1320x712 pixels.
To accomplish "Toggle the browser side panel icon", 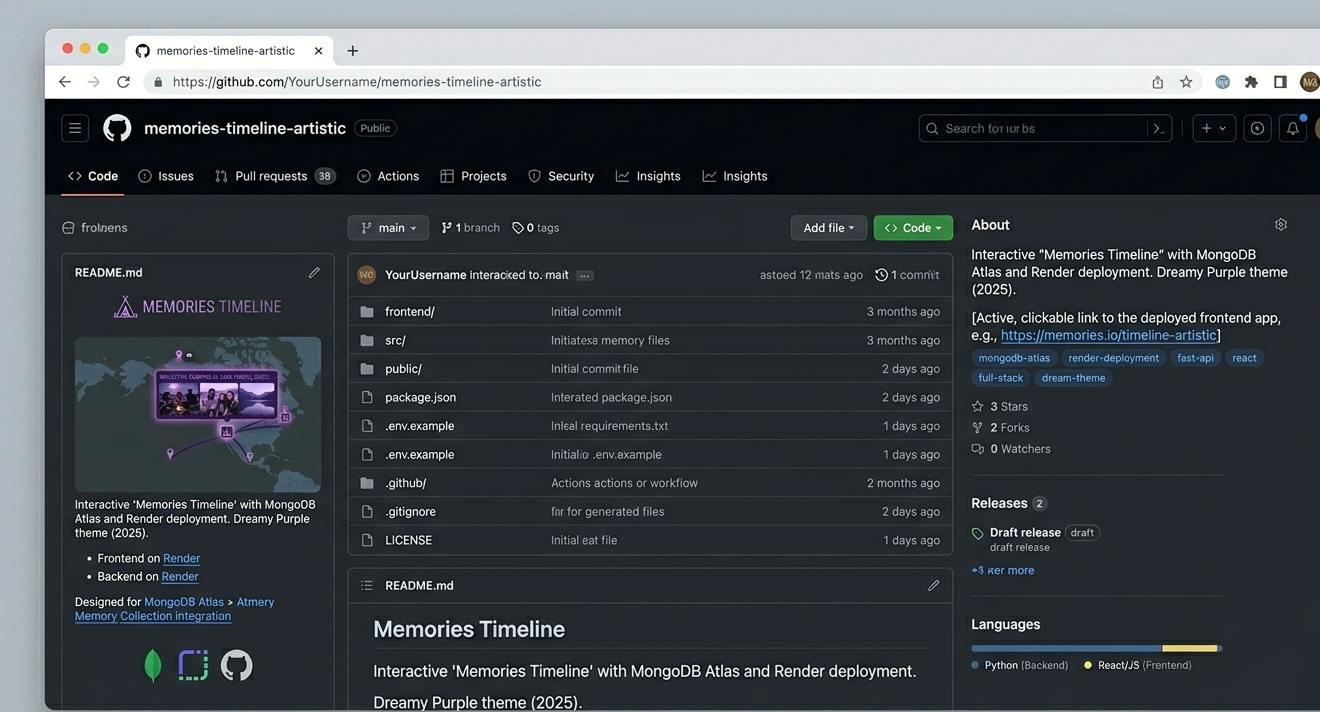I will tap(1280, 82).
